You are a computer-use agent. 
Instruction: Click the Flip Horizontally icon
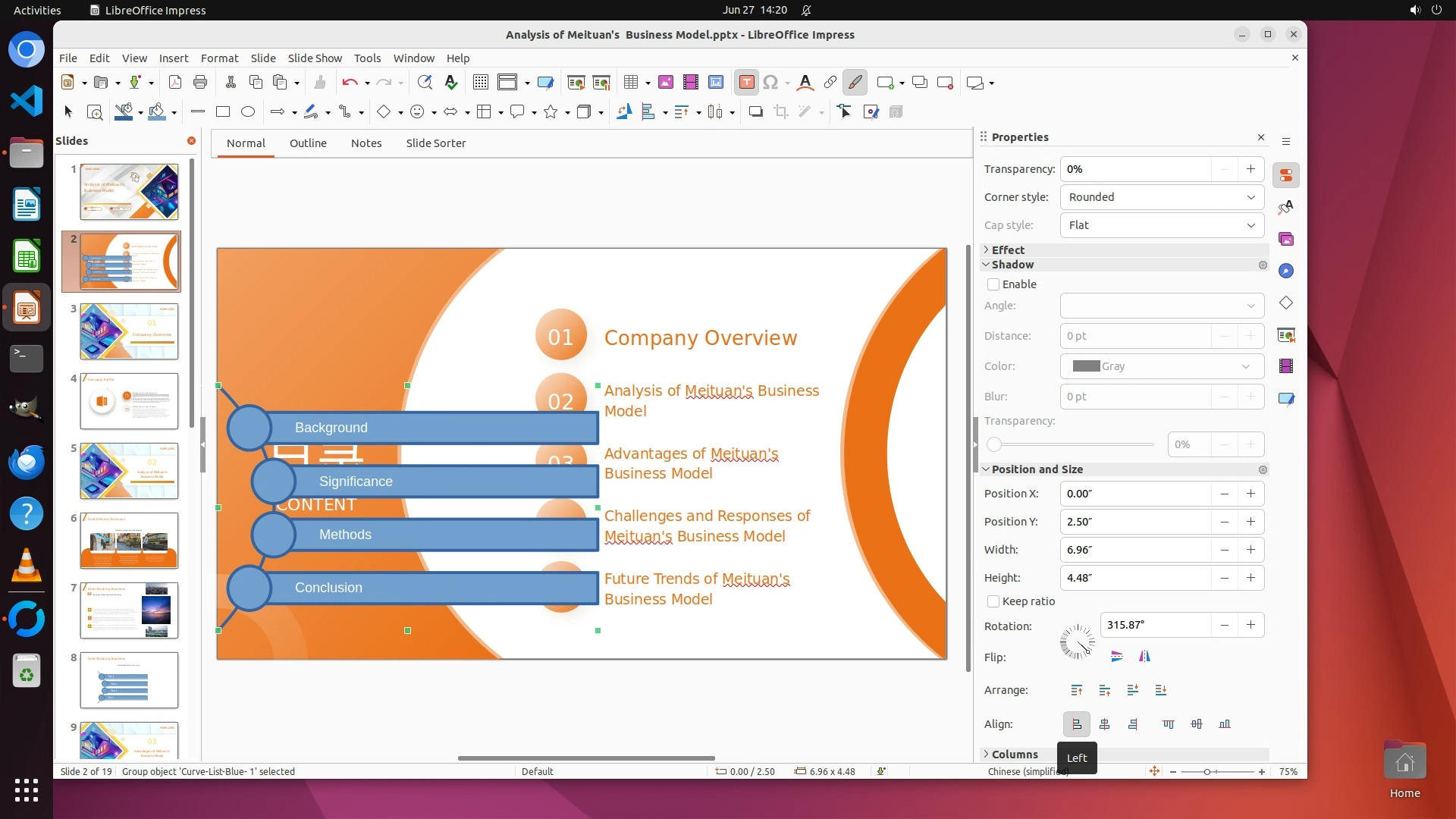coord(1144,657)
